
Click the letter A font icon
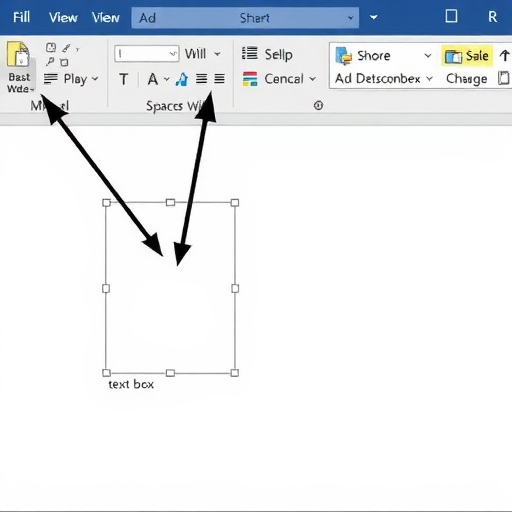point(153,79)
